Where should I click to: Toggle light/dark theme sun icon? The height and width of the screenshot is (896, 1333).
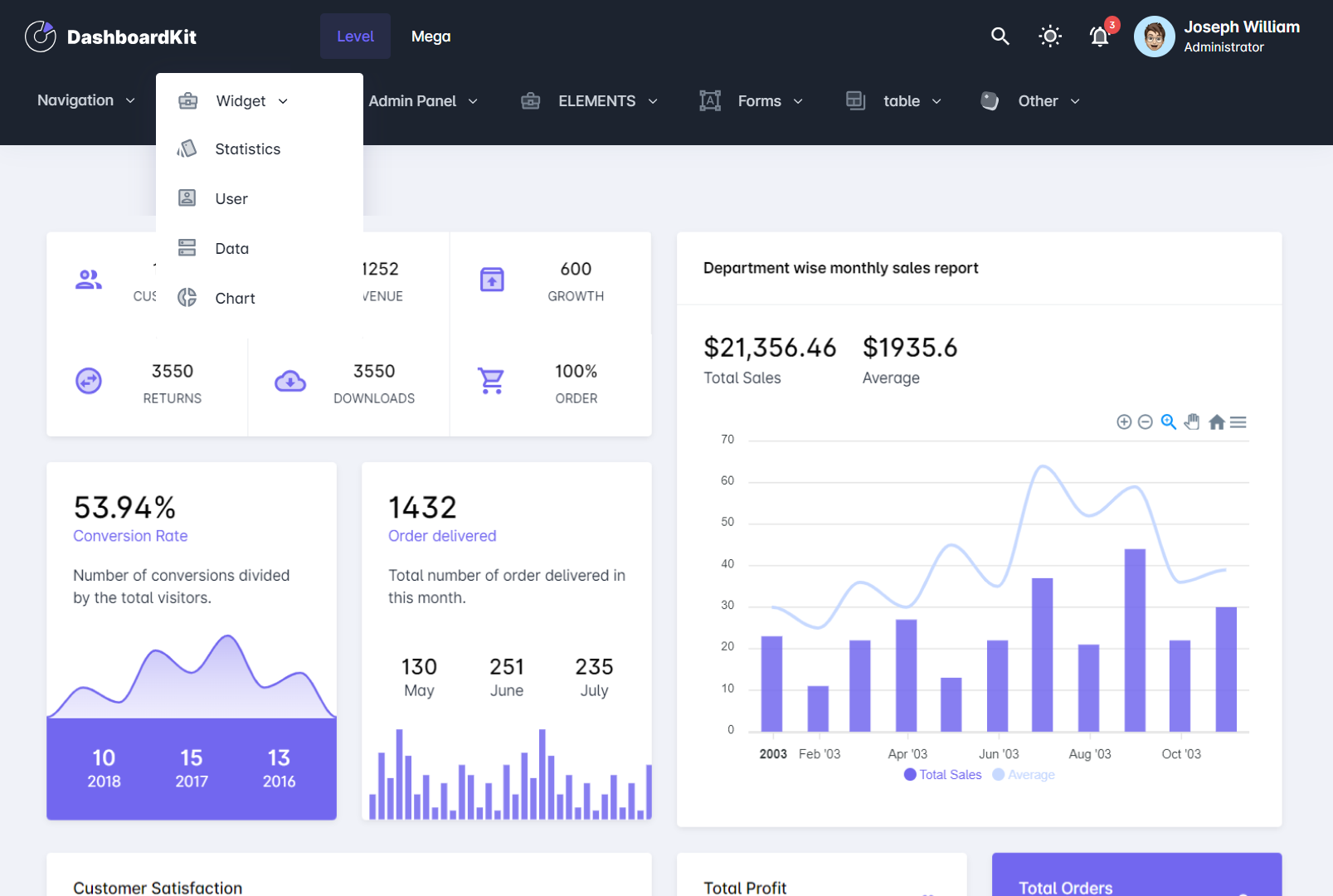1050,37
